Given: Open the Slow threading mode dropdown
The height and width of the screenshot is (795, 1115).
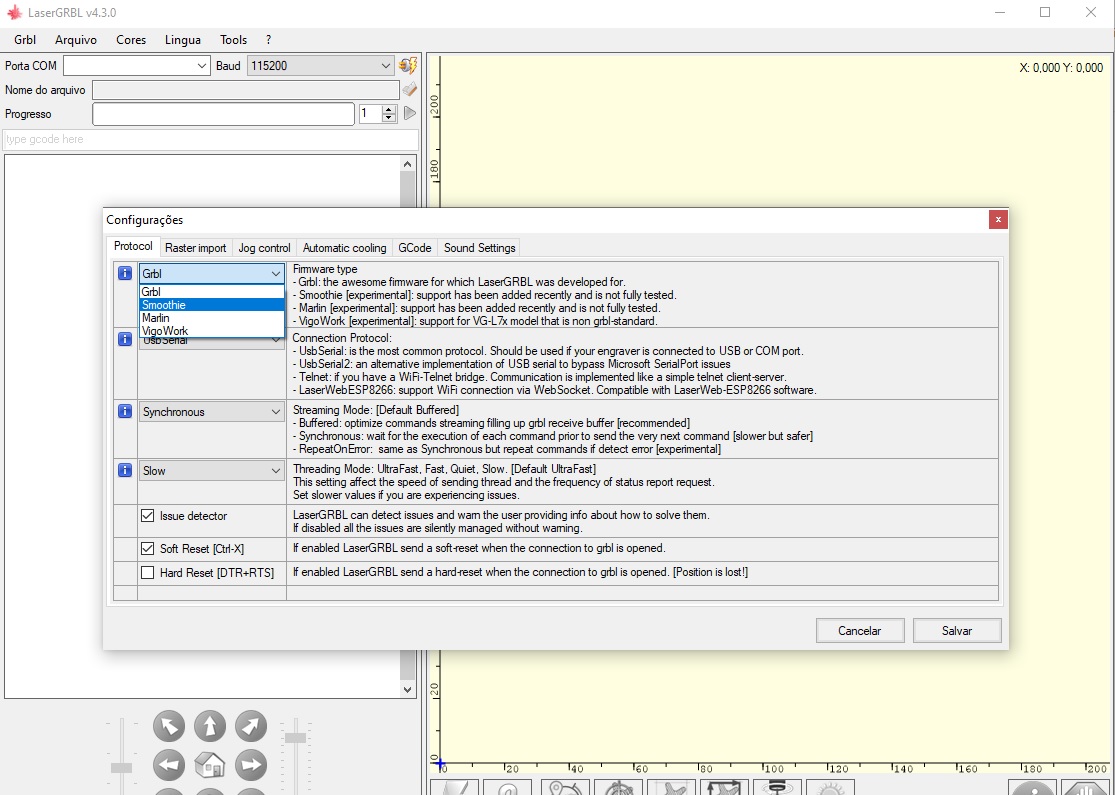Looking at the screenshot, I should coord(211,471).
